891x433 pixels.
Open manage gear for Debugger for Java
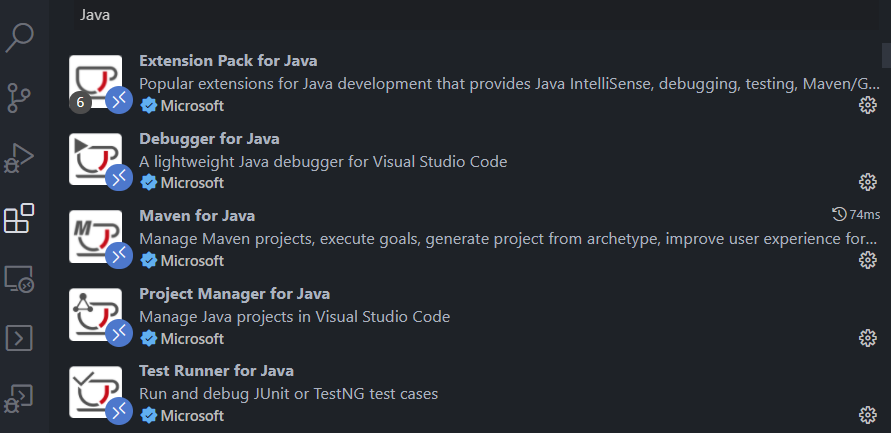pos(867,182)
